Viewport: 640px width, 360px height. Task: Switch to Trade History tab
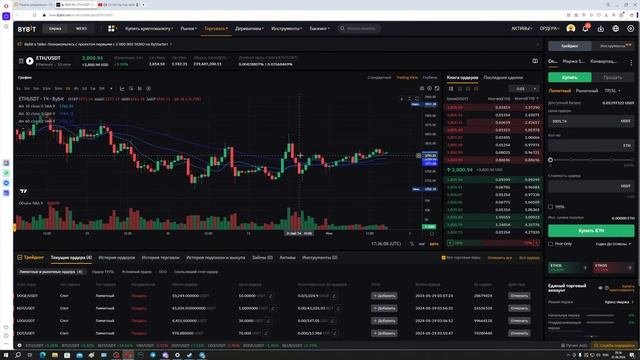point(160,258)
